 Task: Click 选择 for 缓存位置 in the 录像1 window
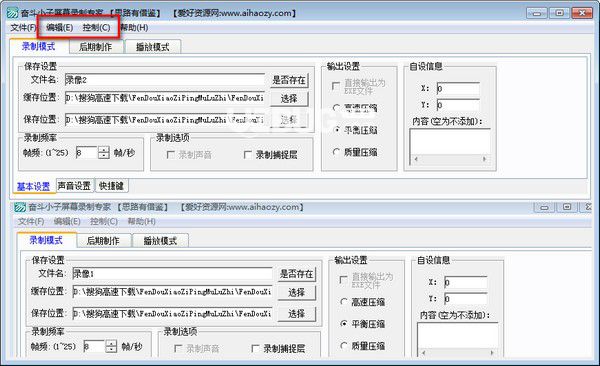[297, 292]
